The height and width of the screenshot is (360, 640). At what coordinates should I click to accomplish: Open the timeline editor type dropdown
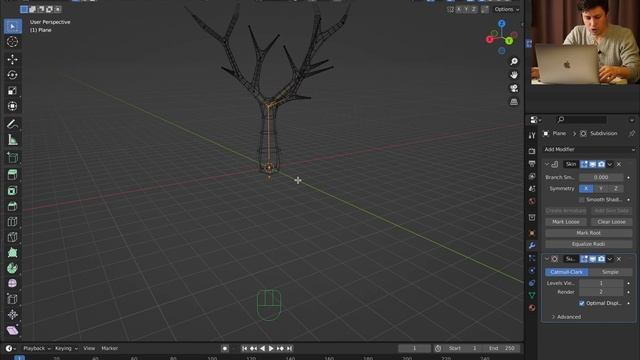pyautogui.click(x=10, y=349)
